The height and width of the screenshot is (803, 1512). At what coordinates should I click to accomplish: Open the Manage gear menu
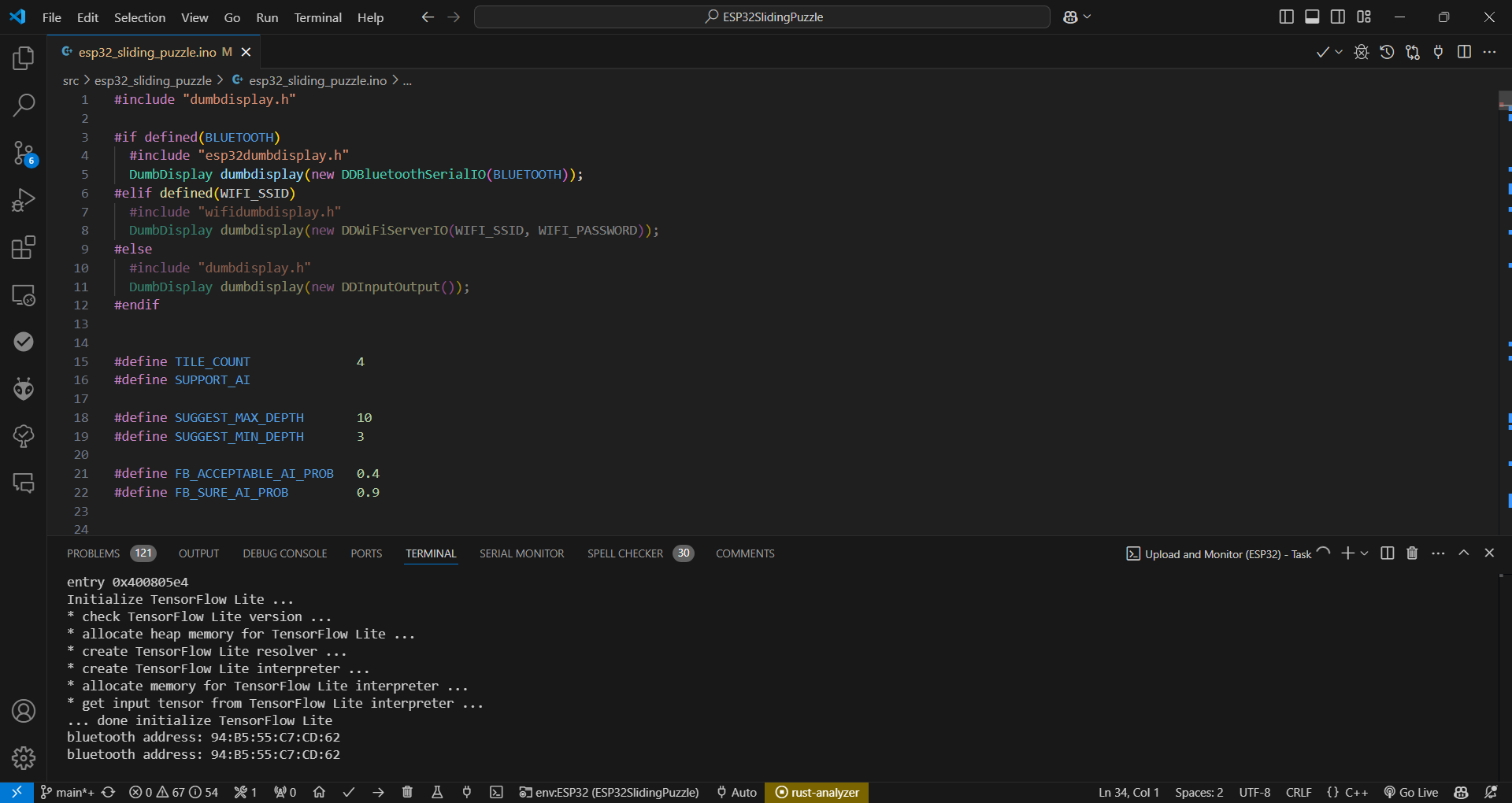point(24,758)
